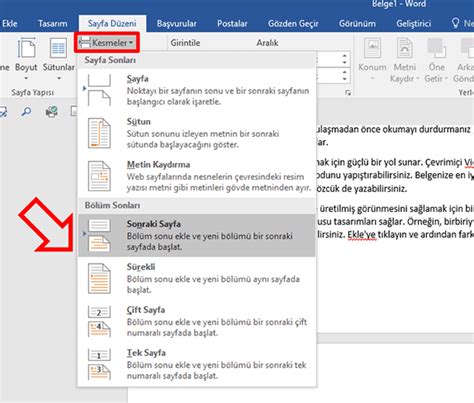Open the Başvurular tab

pos(177,24)
